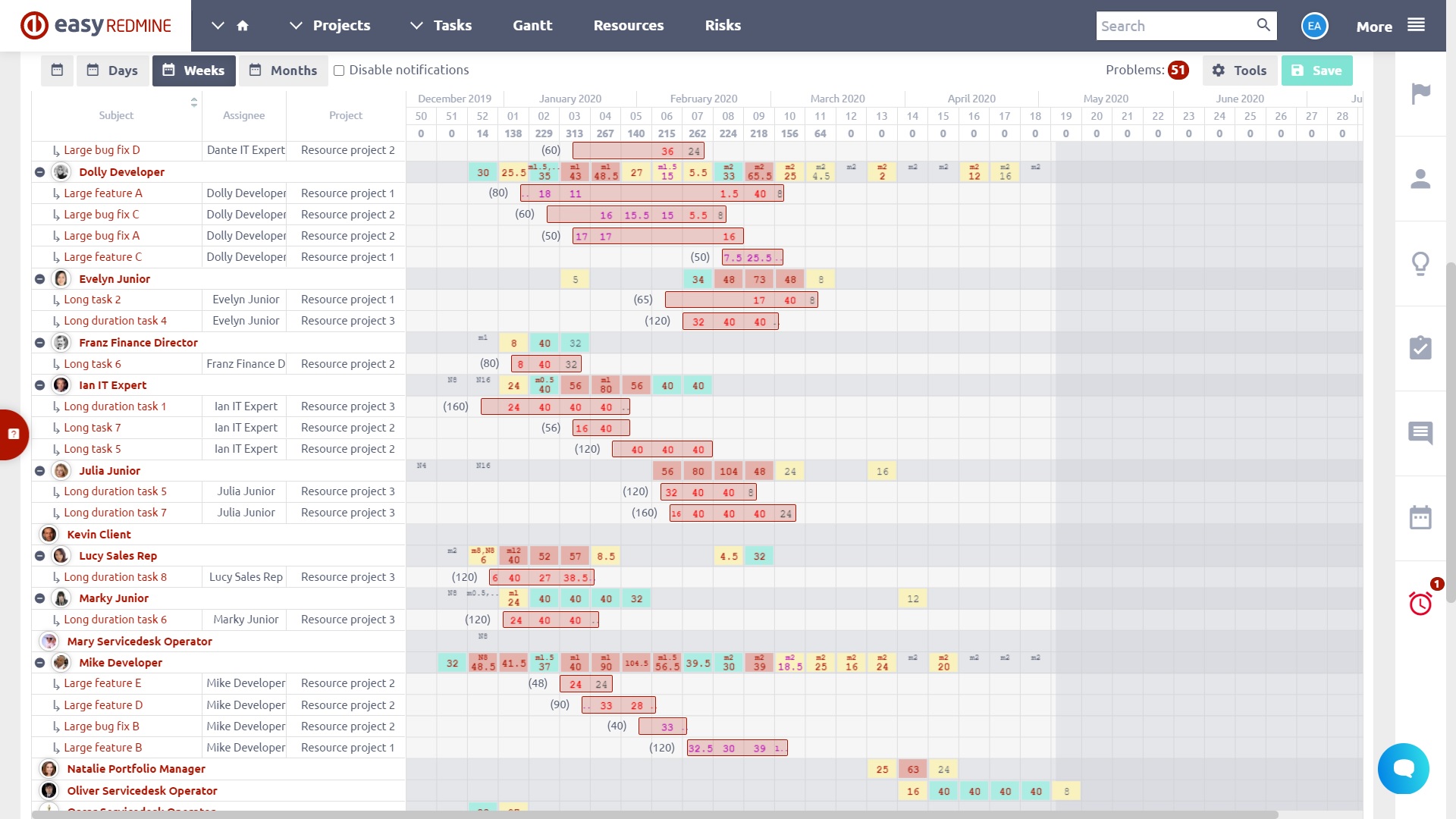Open the lightbulb ideas sidebar icon
Viewport: 1456px width, 819px height.
(x=1420, y=264)
